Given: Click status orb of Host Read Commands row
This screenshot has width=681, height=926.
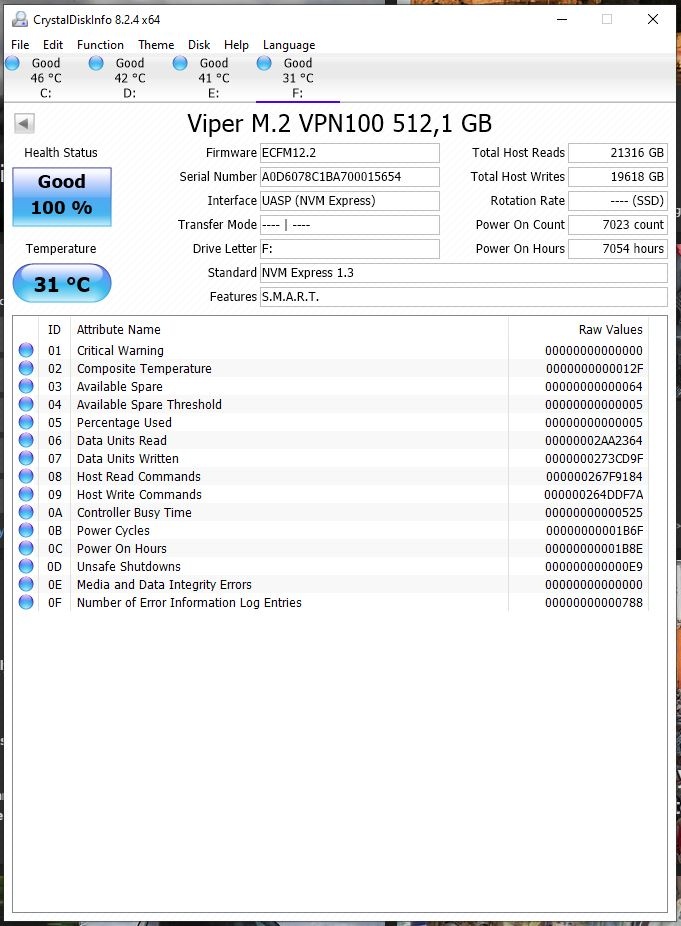Looking at the screenshot, I should coord(26,476).
